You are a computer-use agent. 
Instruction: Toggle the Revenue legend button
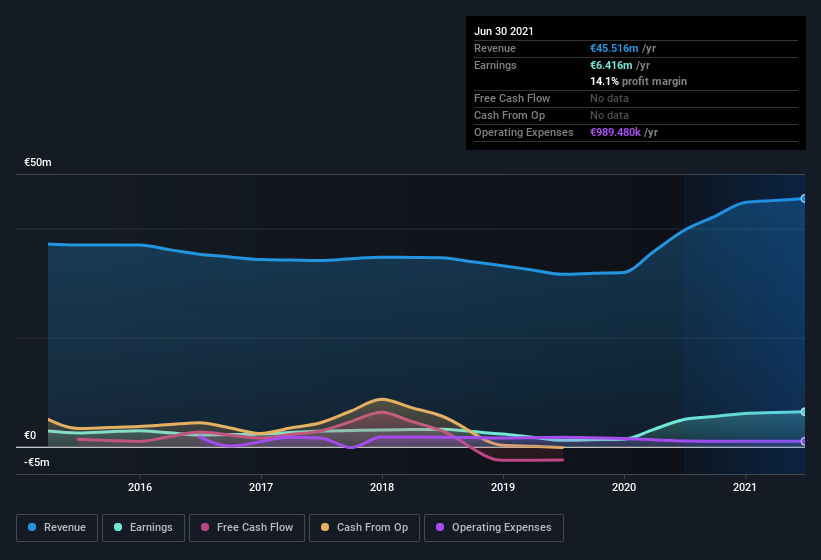(57, 528)
